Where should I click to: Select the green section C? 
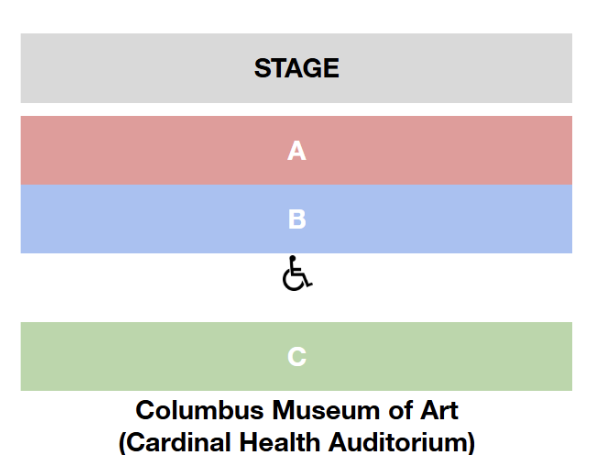pos(296,356)
